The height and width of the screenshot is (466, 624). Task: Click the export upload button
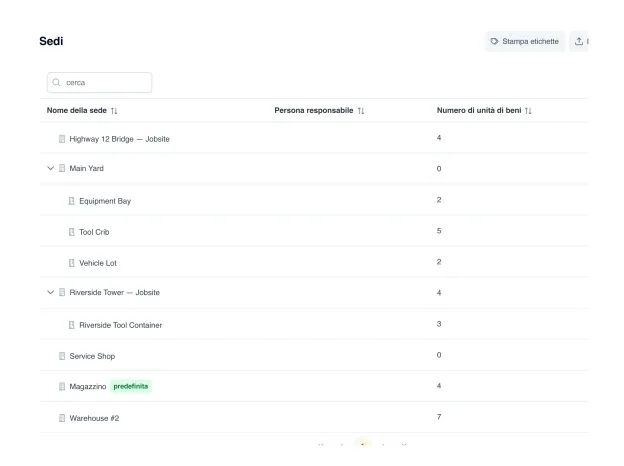(579, 41)
